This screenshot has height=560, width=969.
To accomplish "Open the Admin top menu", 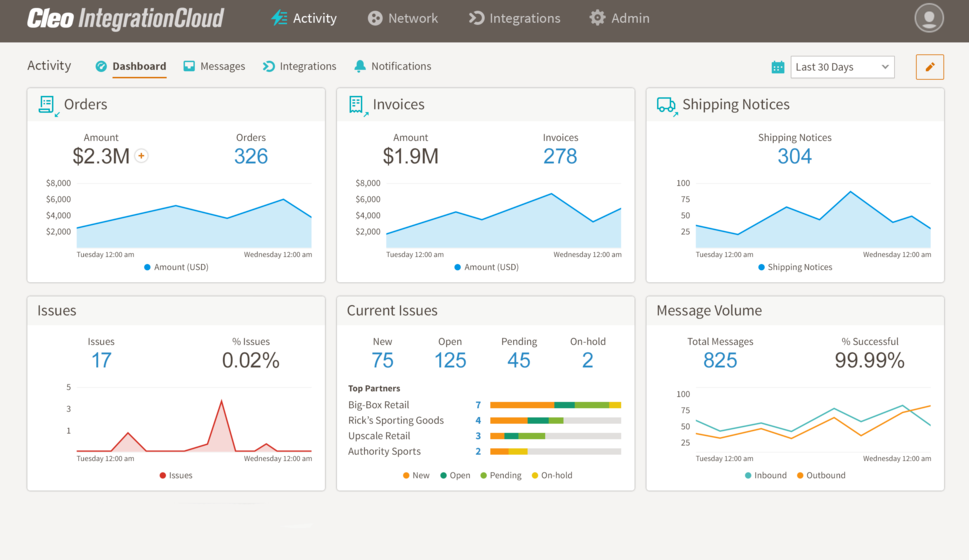I will (619, 18).
